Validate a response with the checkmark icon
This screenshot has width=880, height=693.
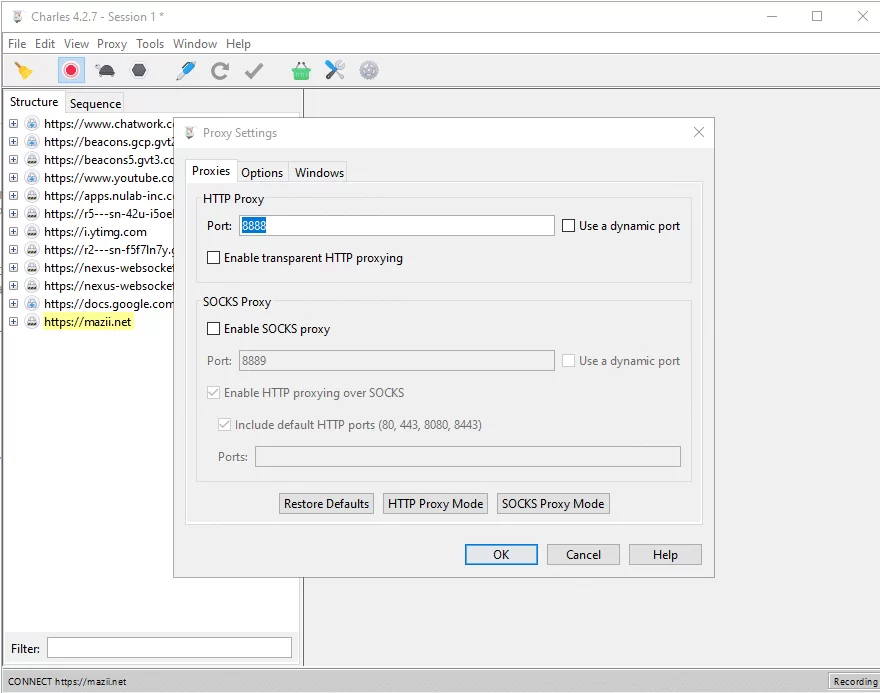click(253, 70)
